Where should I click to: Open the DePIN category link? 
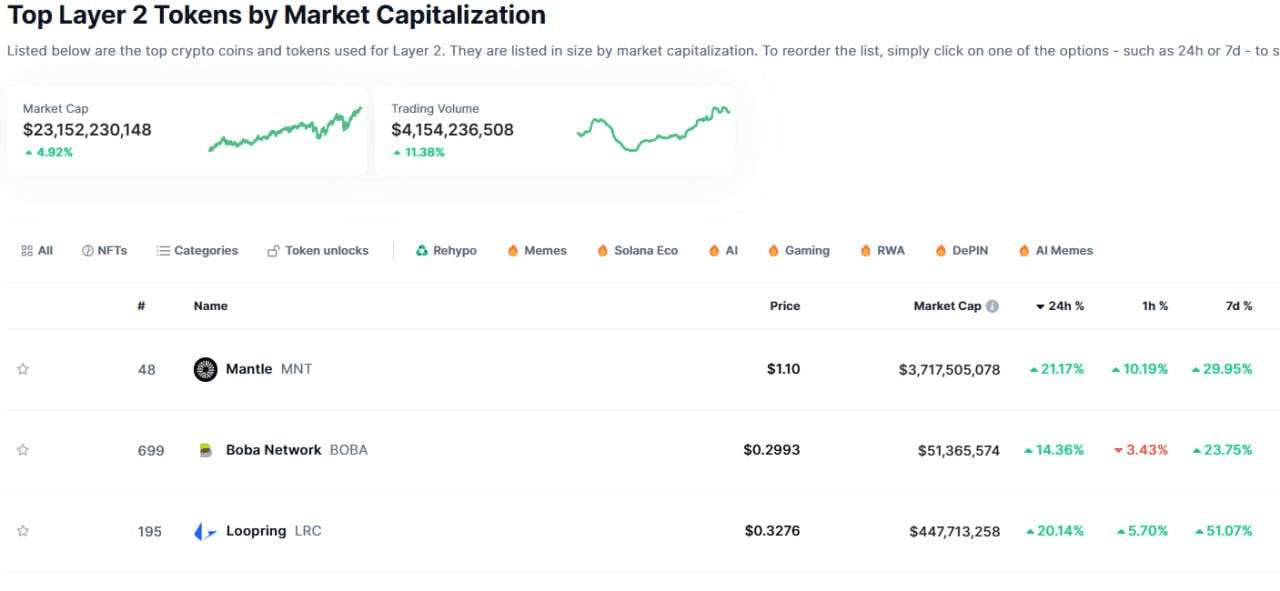[x=962, y=251]
